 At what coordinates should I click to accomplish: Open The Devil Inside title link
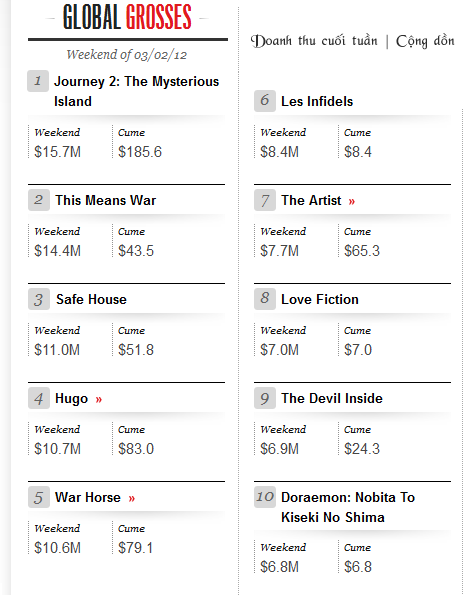click(x=332, y=398)
